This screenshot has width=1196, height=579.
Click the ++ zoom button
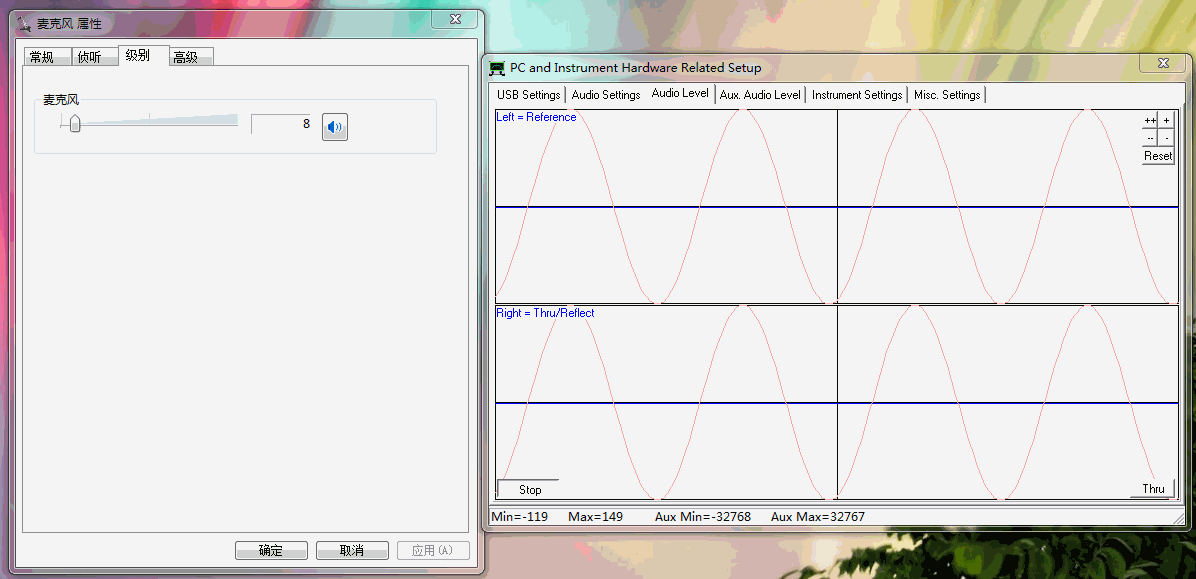coord(1149,121)
